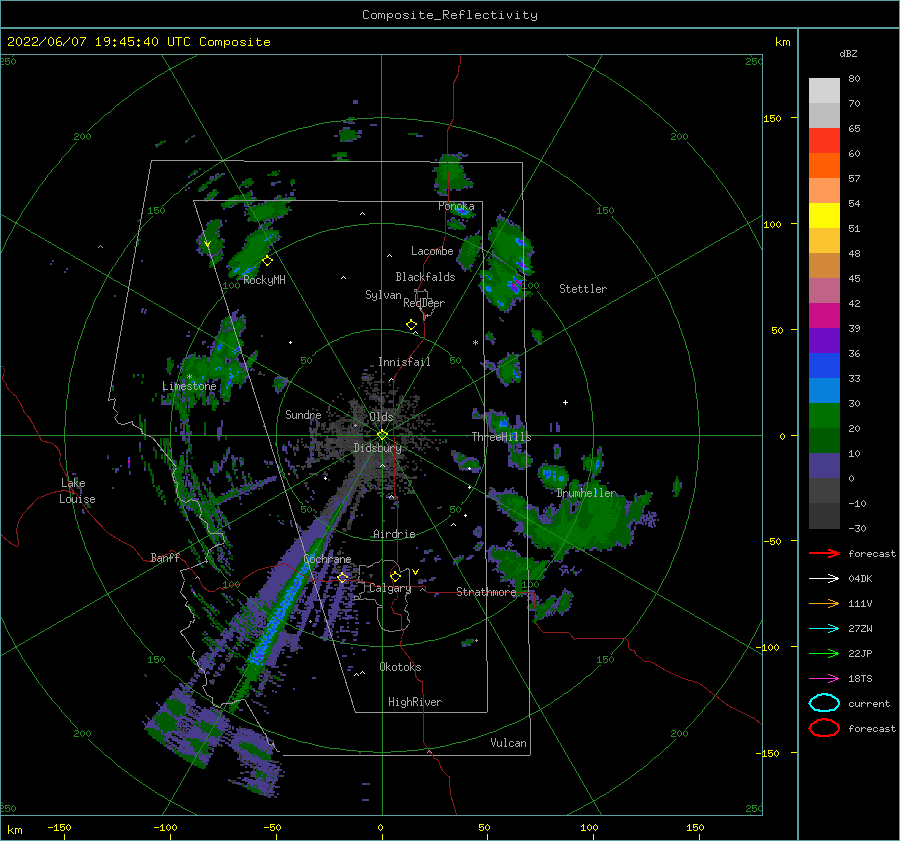Viewport: 900px width, 841px height.
Task: Click the yellow diamond marker near RockyMH
Action: [267, 261]
